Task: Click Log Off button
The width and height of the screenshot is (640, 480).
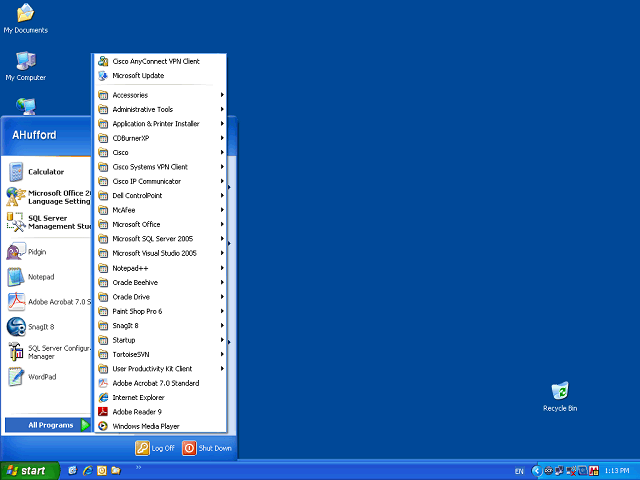Action: [x=155, y=448]
